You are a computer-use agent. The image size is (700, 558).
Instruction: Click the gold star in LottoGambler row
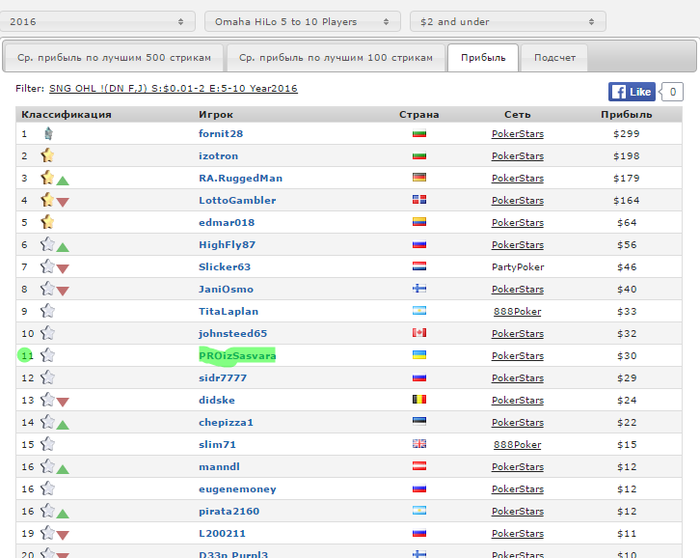pos(47,200)
